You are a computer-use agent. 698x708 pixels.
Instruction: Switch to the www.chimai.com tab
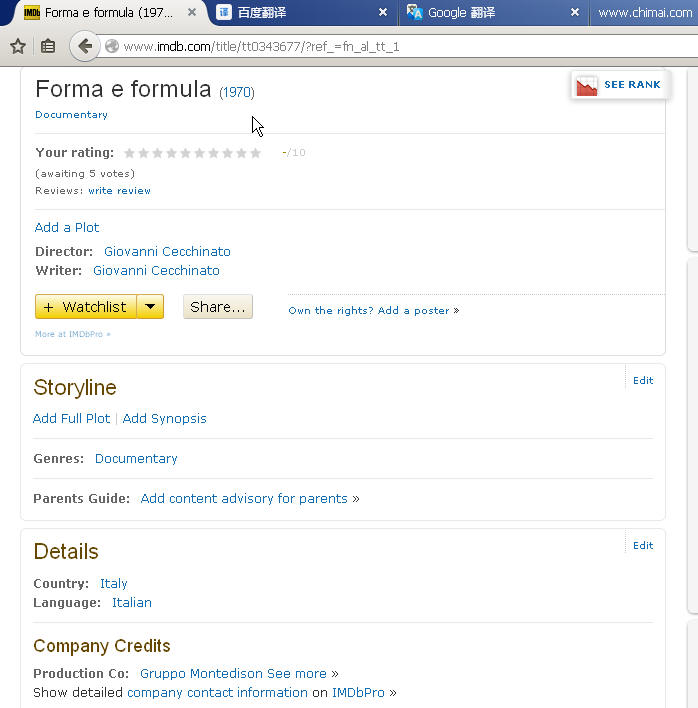coord(645,13)
